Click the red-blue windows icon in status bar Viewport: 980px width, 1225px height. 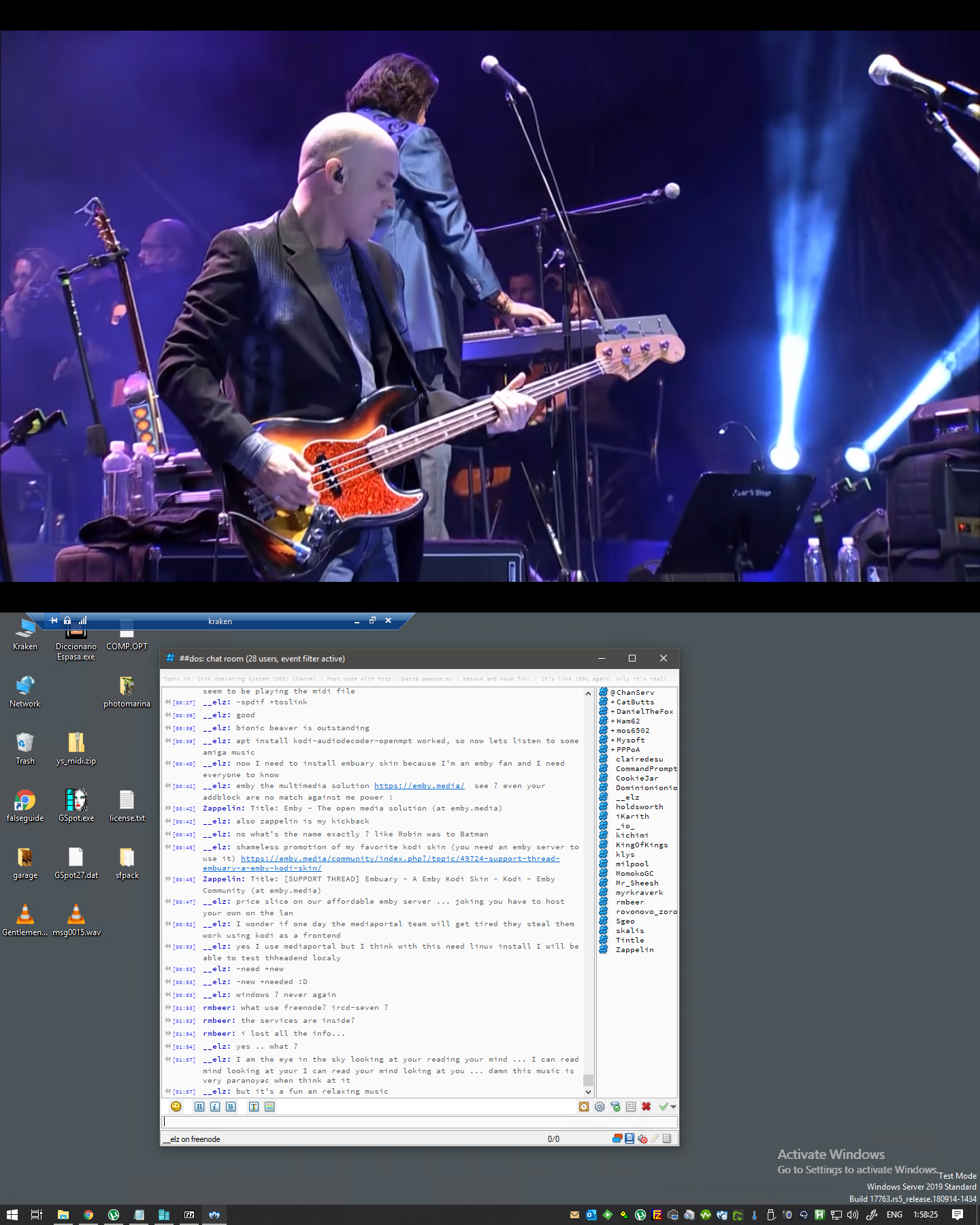coord(617,1139)
